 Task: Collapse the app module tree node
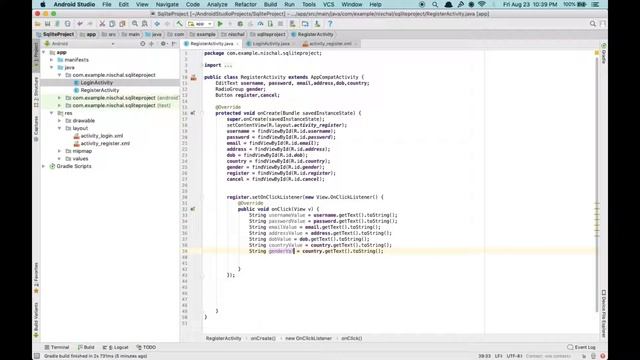pos(44,52)
